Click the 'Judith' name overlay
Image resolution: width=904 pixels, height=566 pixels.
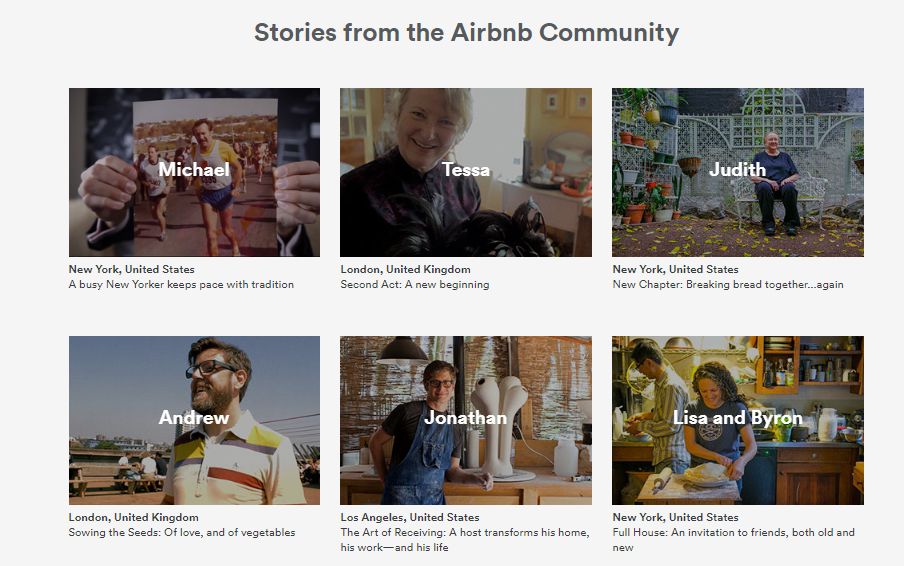pos(737,169)
